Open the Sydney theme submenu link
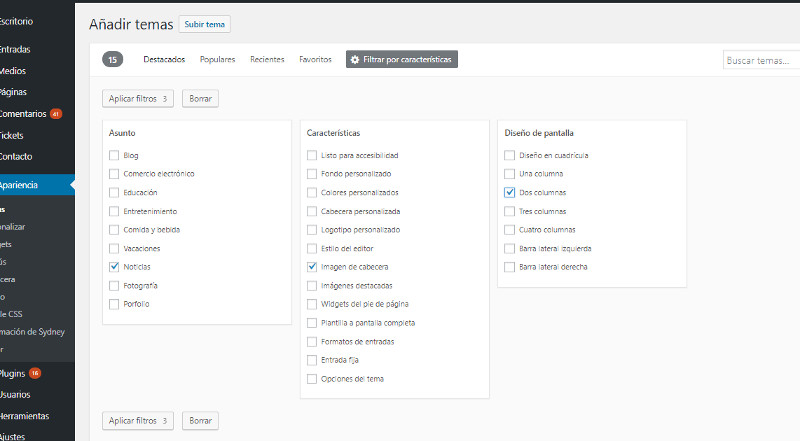Screen dimensions: 800x441 tap(33, 332)
